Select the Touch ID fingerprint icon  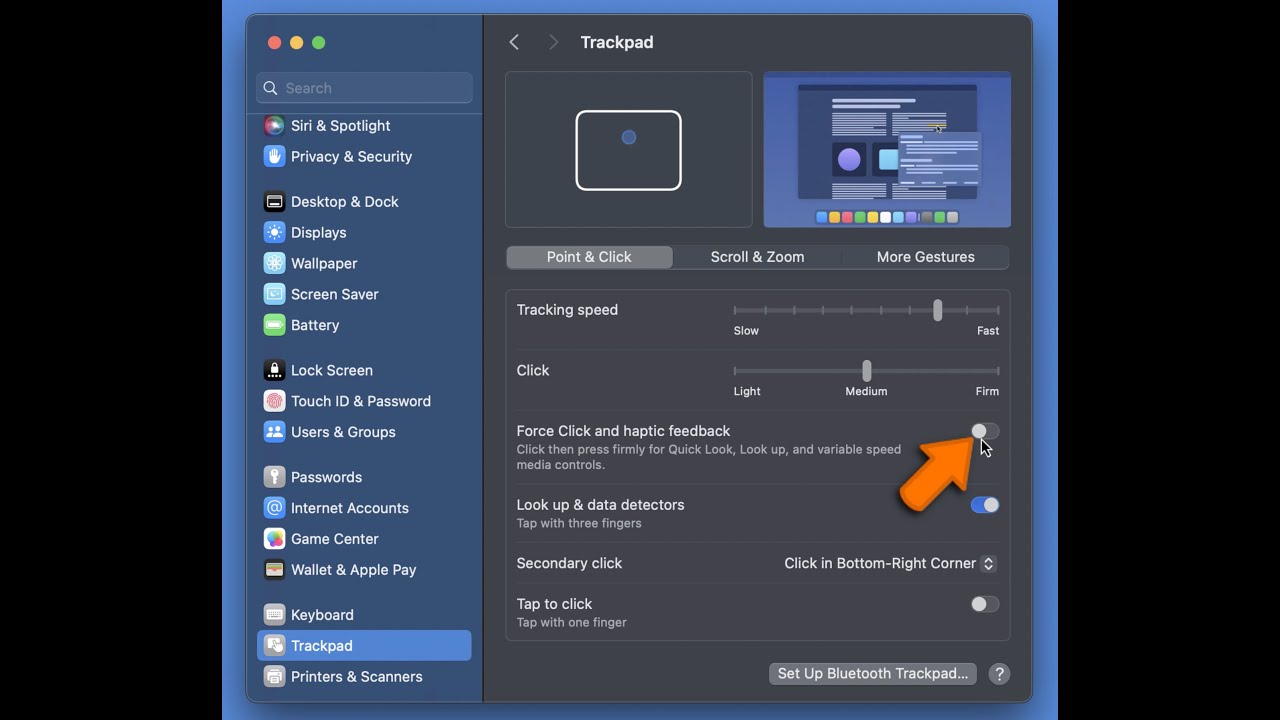[274, 402]
